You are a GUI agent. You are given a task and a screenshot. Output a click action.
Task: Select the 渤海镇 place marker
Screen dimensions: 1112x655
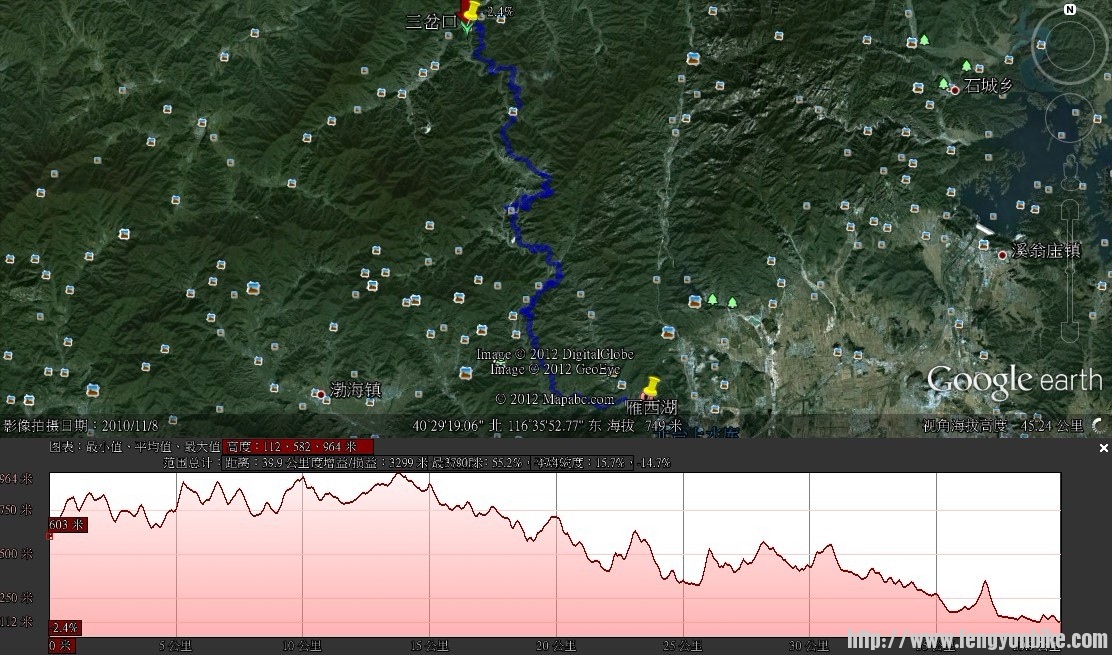pyautogui.click(x=320, y=395)
